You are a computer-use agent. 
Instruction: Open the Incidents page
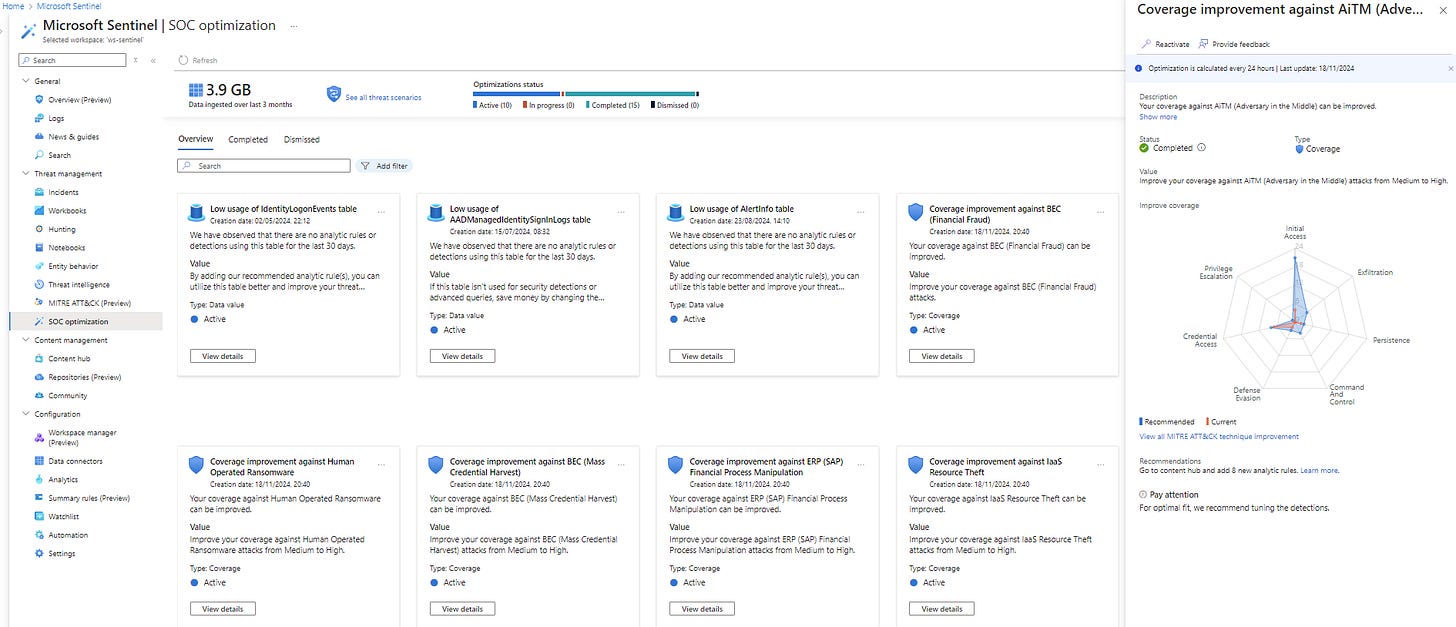click(x=63, y=192)
